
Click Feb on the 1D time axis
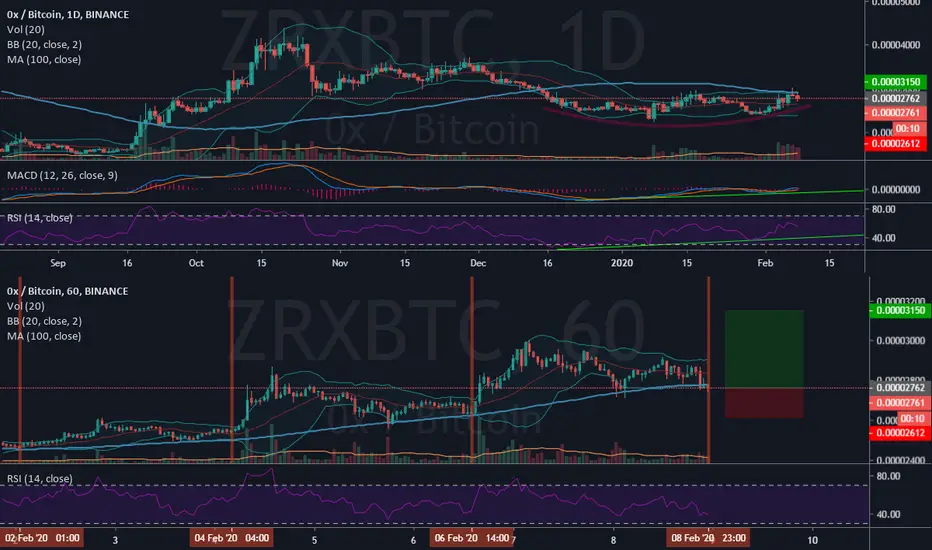tap(765, 263)
